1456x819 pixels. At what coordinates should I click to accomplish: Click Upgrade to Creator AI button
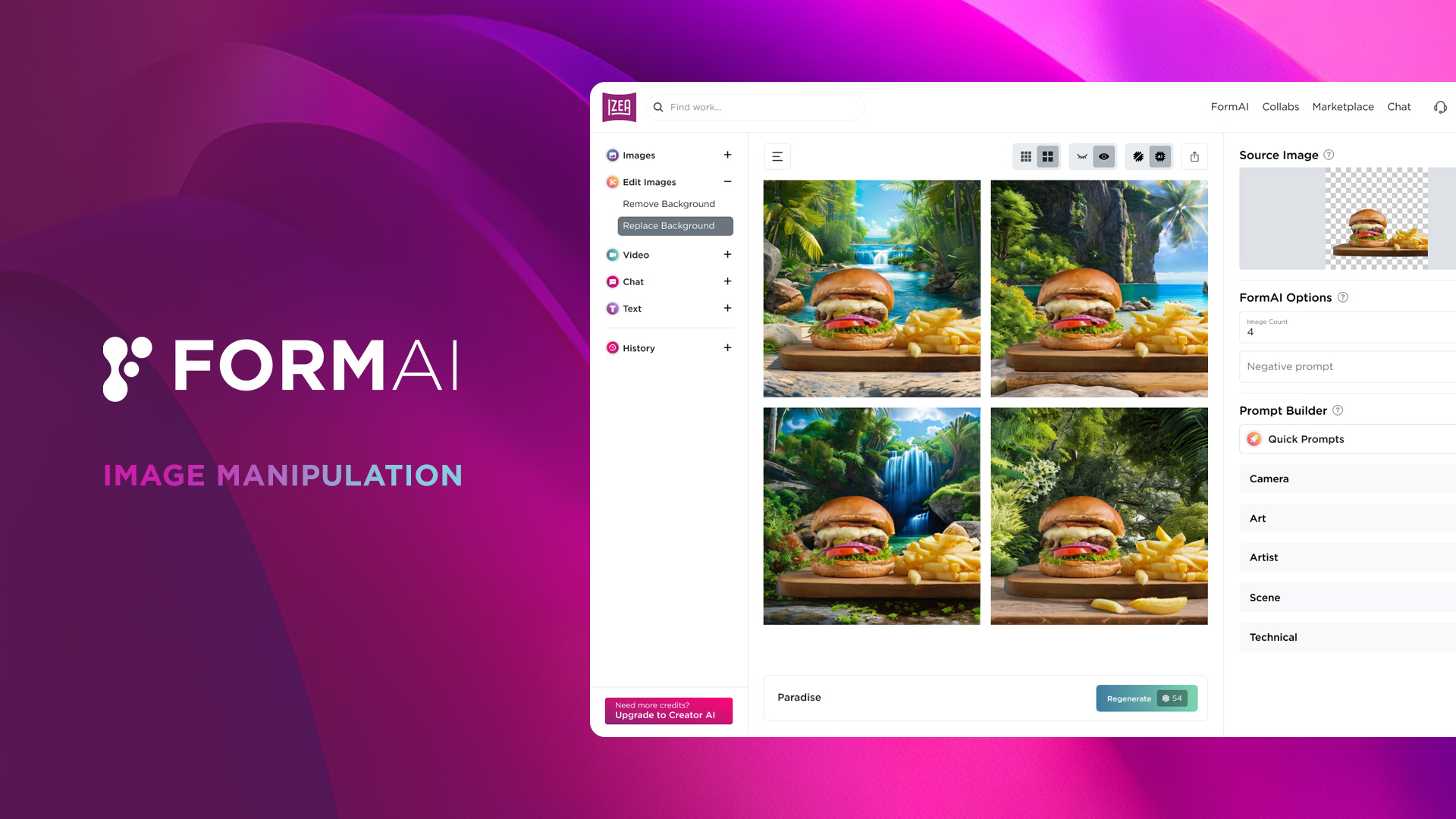point(668,711)
